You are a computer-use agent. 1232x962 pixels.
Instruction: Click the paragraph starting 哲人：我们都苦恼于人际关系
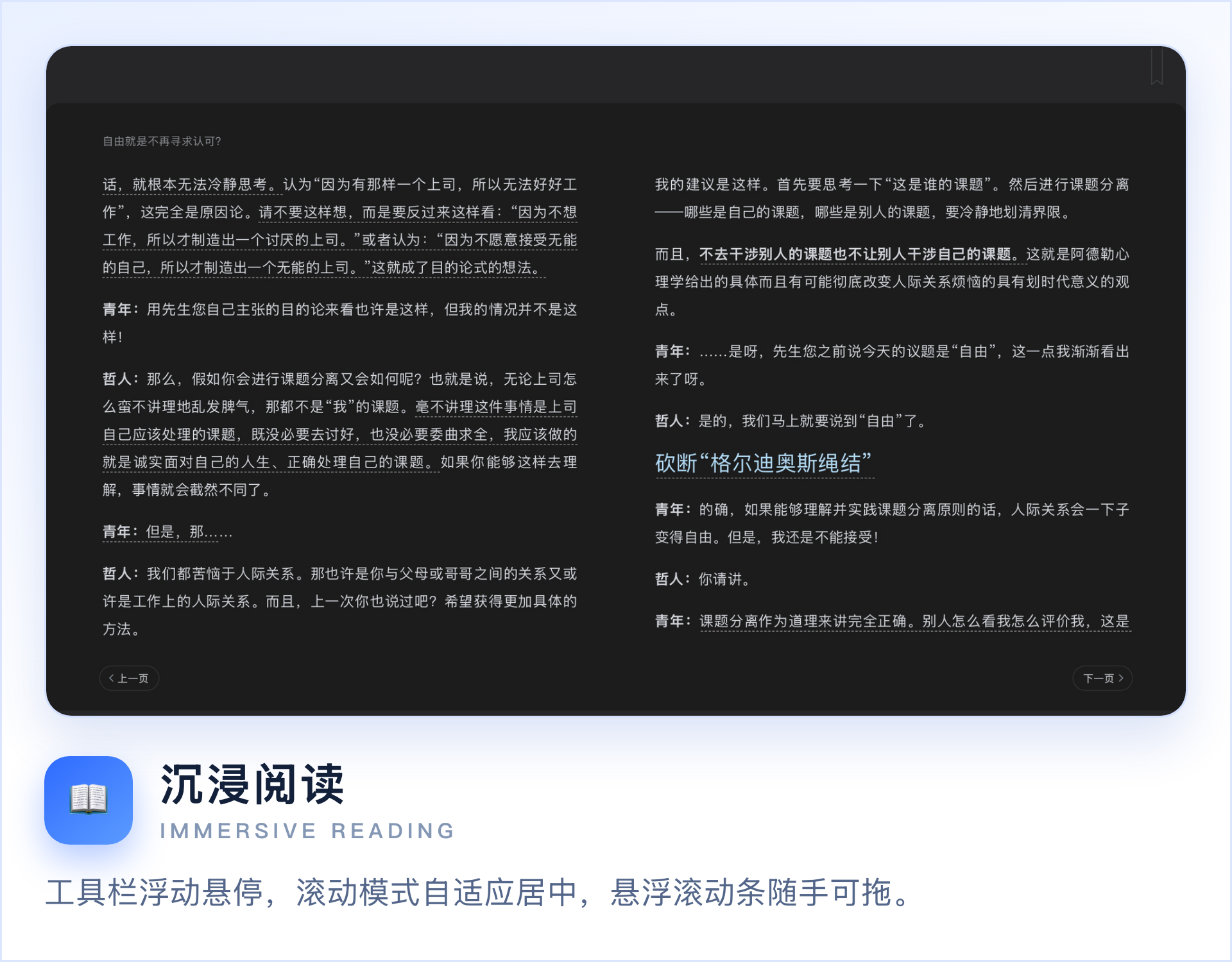(340, 601)
